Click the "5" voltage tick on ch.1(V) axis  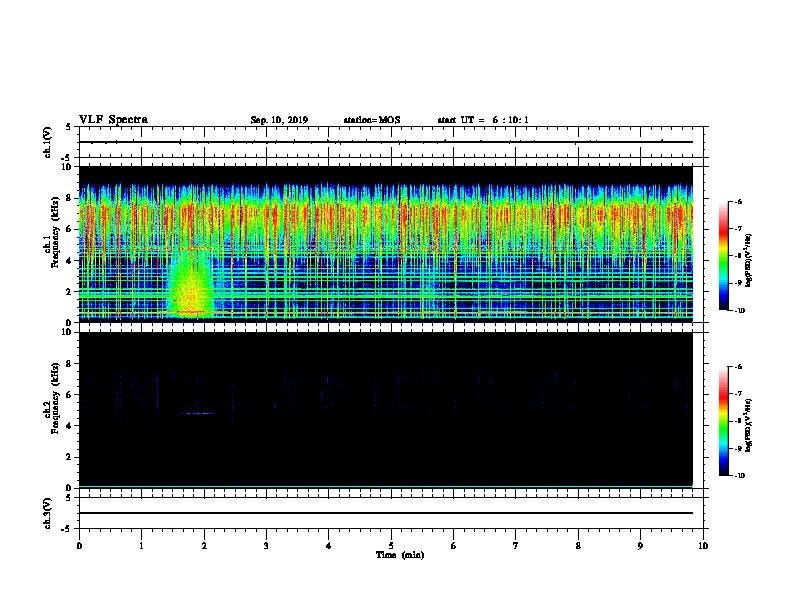(x=69, y=127)
